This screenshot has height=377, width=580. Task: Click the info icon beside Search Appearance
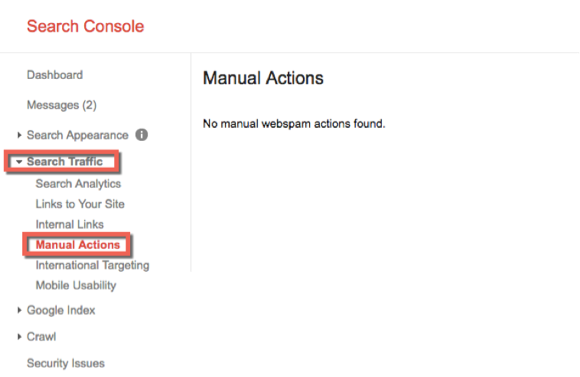[141, 135]
